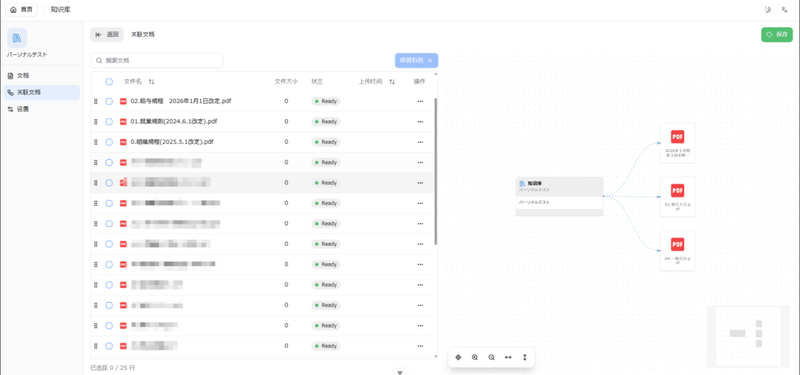Click the Ready status of 02.給与規程 row
The width and height of the screenshot is (800, 375).
coord(326,102)
